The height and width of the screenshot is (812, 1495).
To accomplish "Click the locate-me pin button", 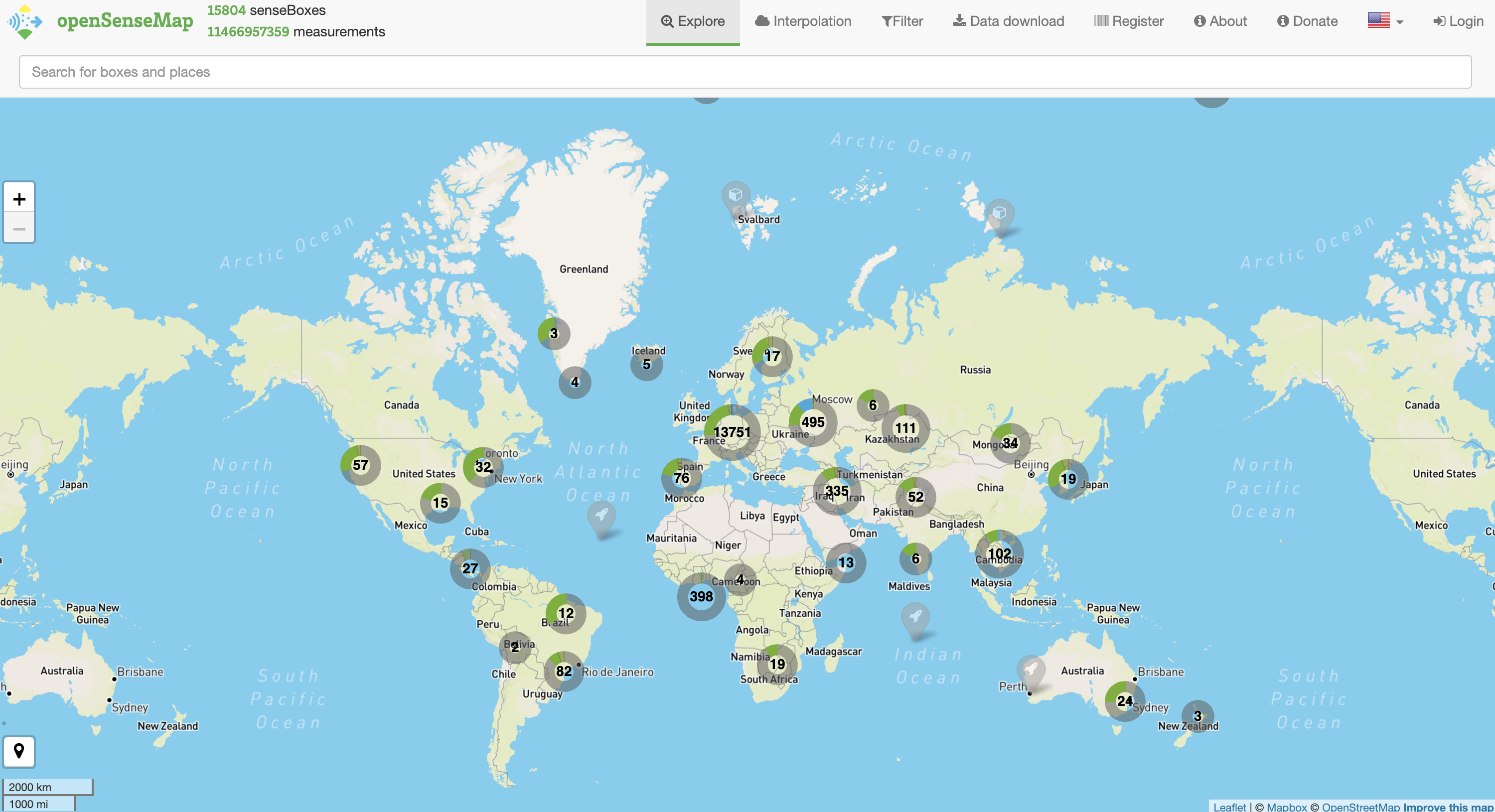I will [19, 751].
